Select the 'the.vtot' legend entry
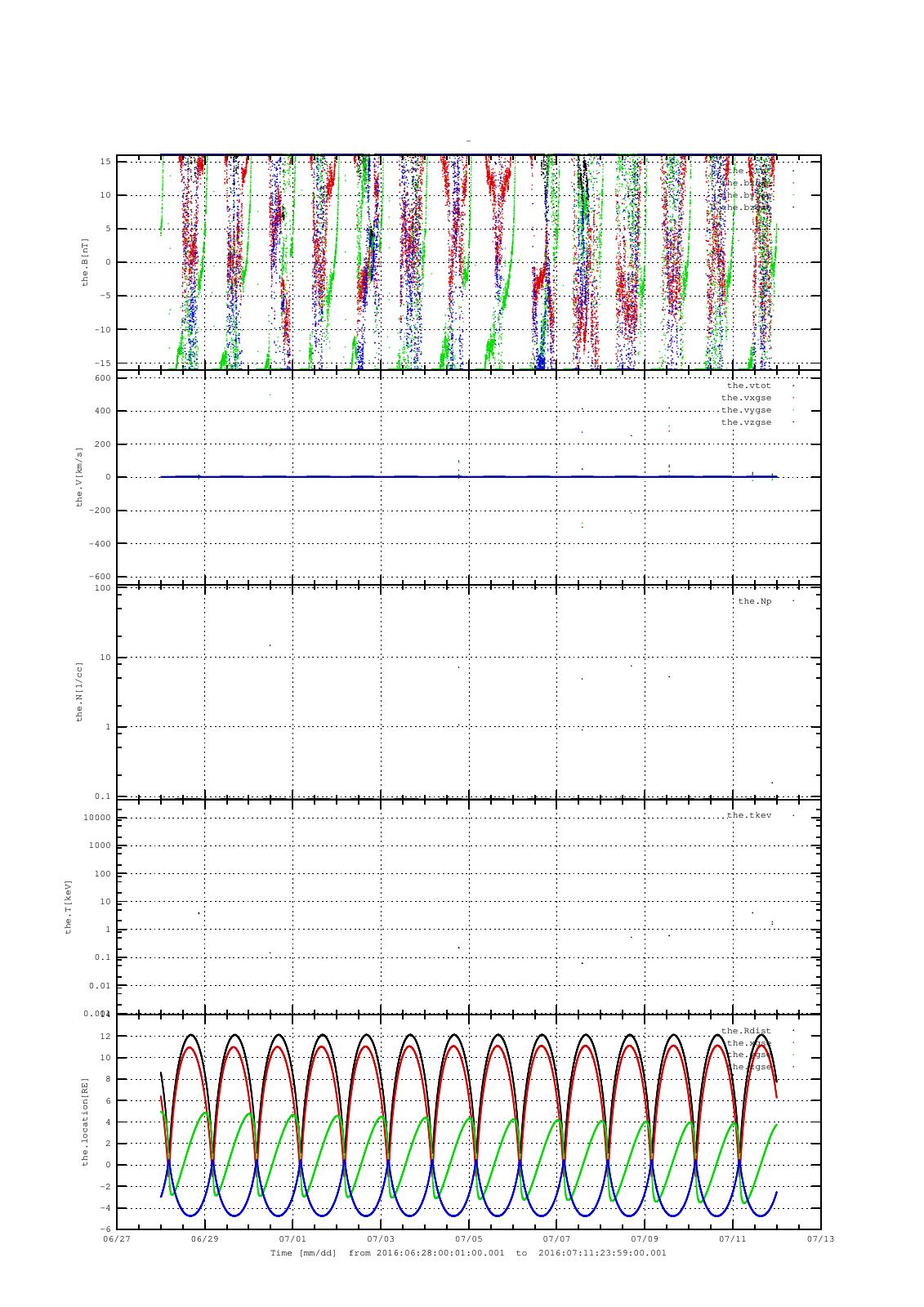Viewport: 924px width, 1307px height. (748, 386)
